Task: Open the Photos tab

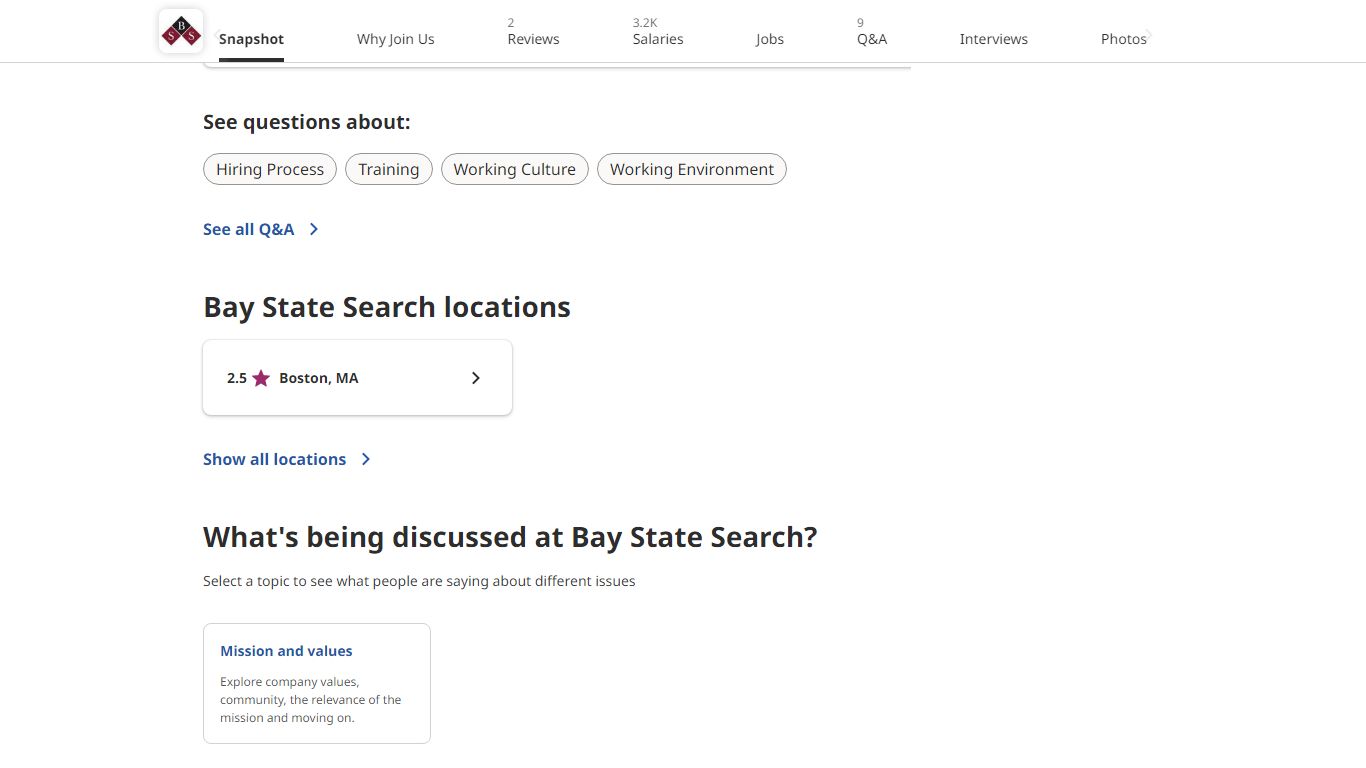Action: [1124, 39]
